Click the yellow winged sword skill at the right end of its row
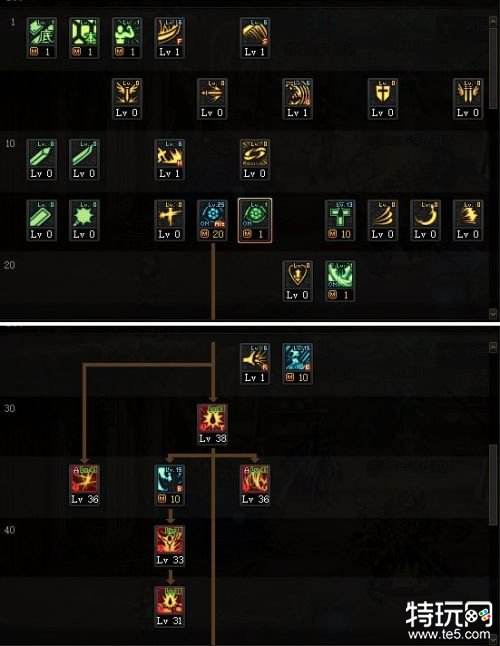The width and height of the screenshot is (500, 646). pos(468,99)
